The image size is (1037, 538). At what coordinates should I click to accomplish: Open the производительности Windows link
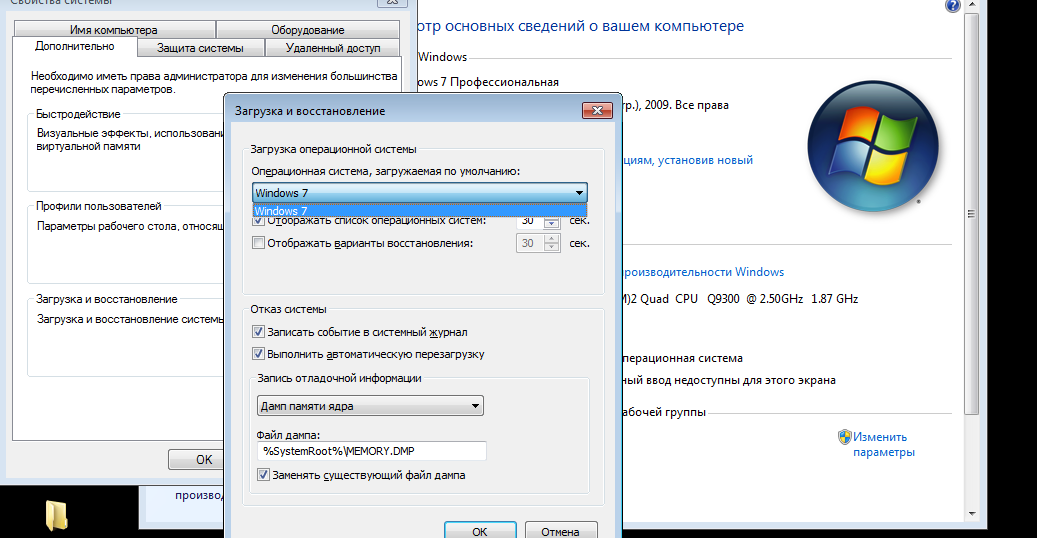[703, 272]
